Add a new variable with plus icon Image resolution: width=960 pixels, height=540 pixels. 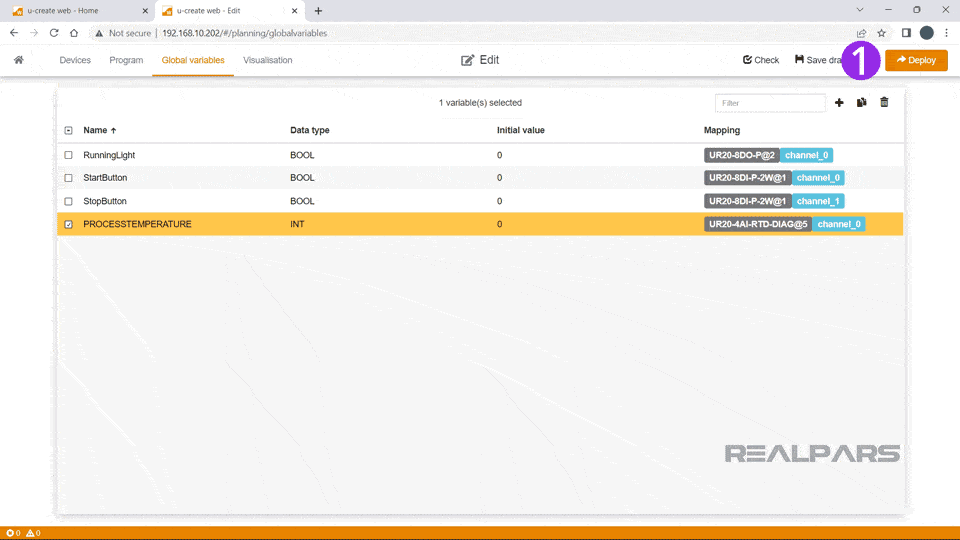(x=839, y=103)
